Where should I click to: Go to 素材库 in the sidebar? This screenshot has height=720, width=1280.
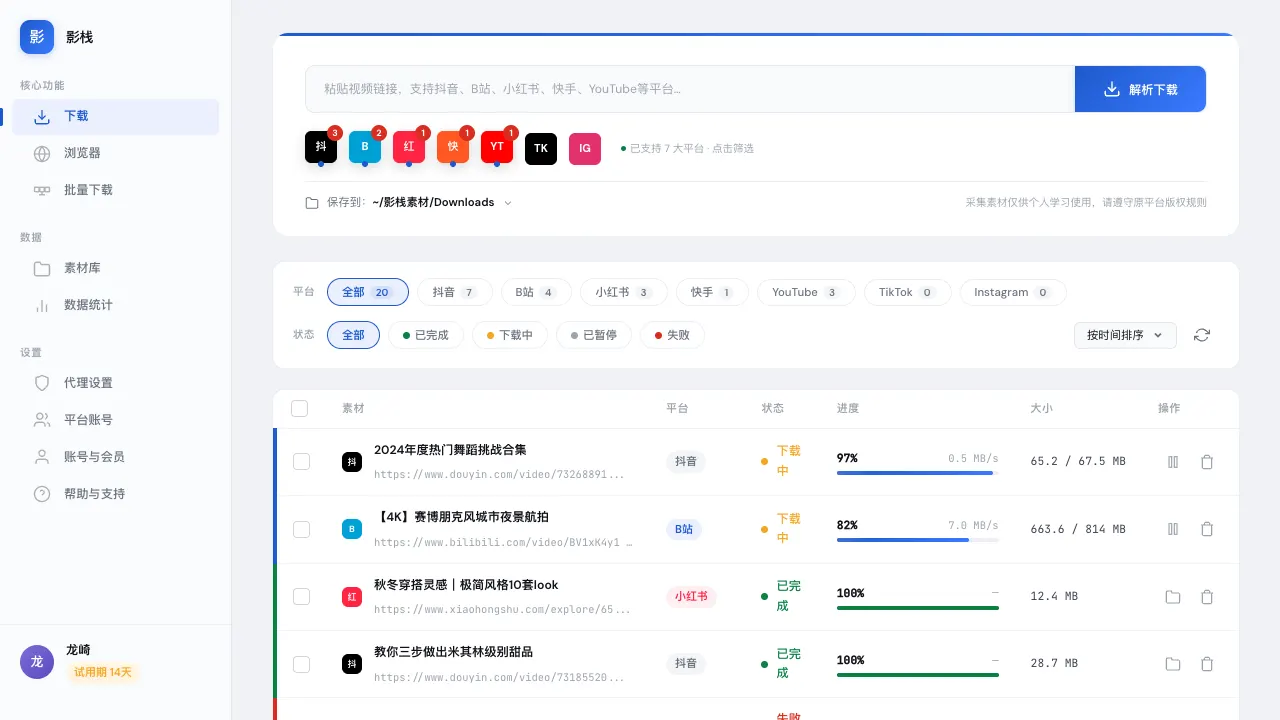coord(115,268)
